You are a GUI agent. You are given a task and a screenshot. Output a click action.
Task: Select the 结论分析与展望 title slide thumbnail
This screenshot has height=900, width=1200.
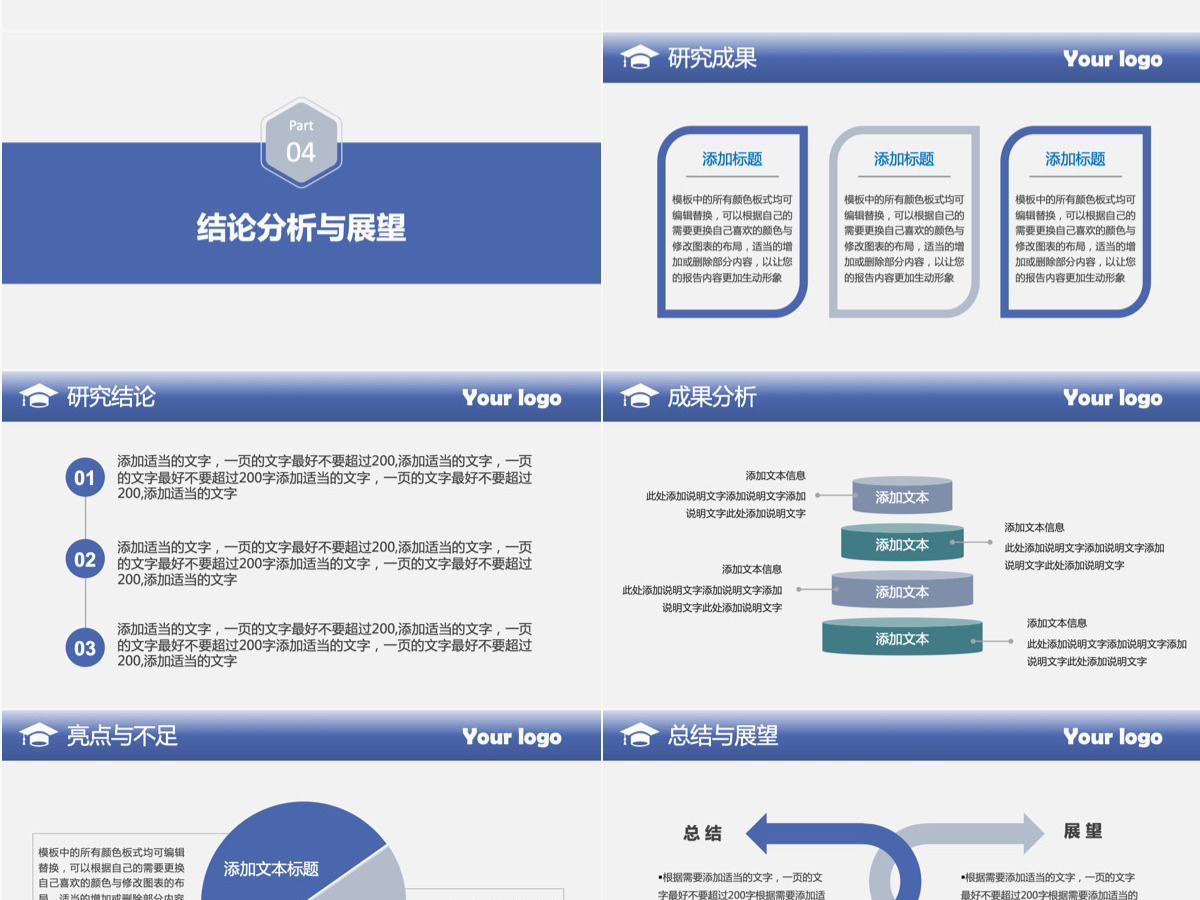pos(301,185)
